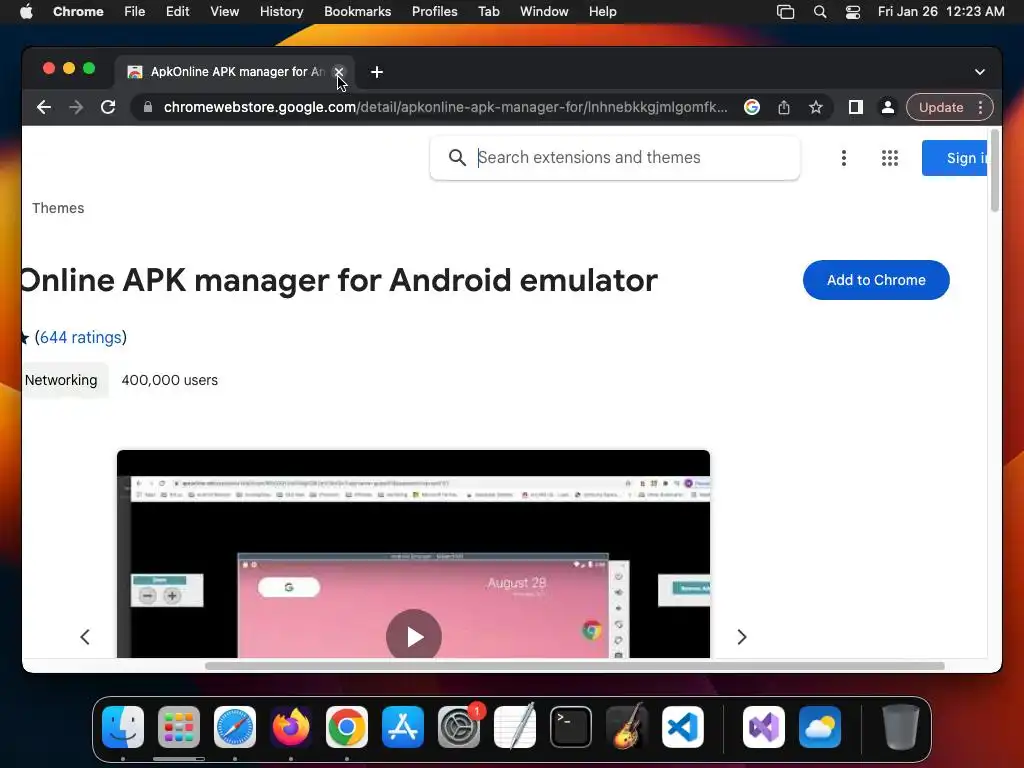This screenshot has height=768, width=1024.
Task: Open the History menu
Action: click(x=281, y=12)
